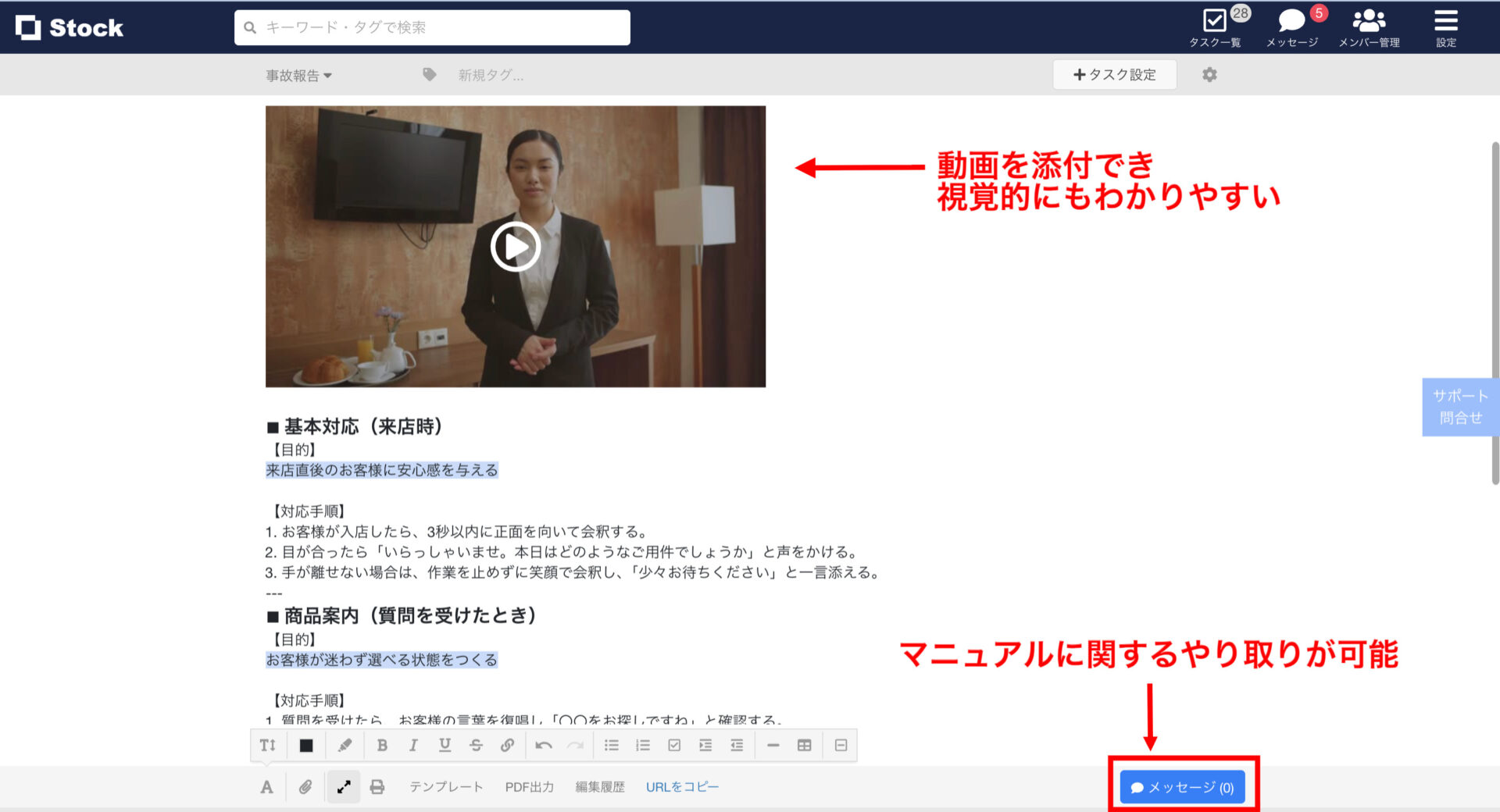Open note settings gear icon
The image size is (1500, 812).
[1209, 74]
